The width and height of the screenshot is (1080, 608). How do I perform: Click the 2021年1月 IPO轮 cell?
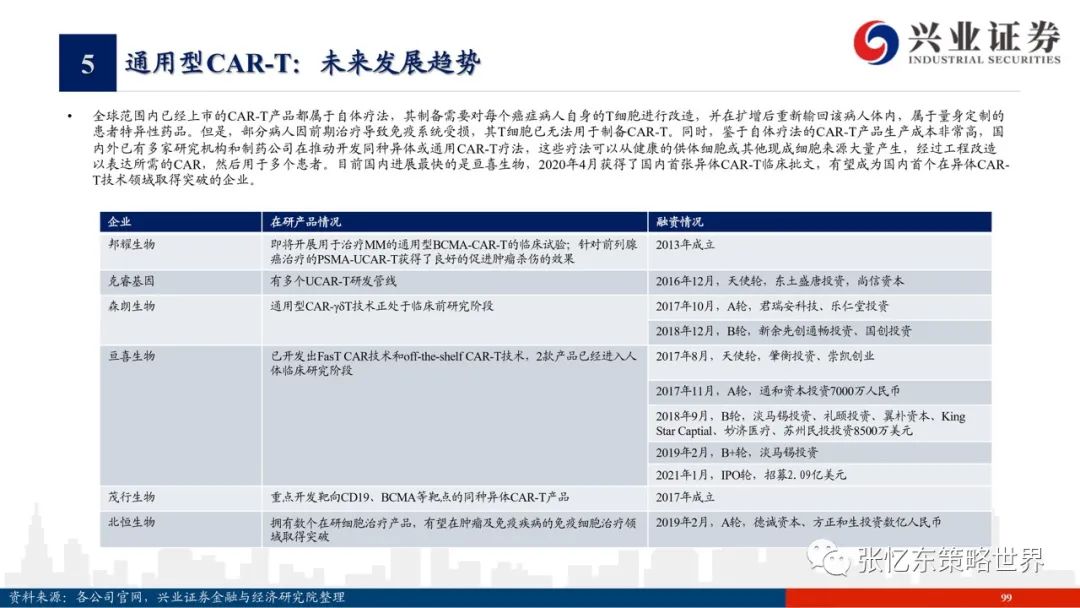tap(820, 475)
